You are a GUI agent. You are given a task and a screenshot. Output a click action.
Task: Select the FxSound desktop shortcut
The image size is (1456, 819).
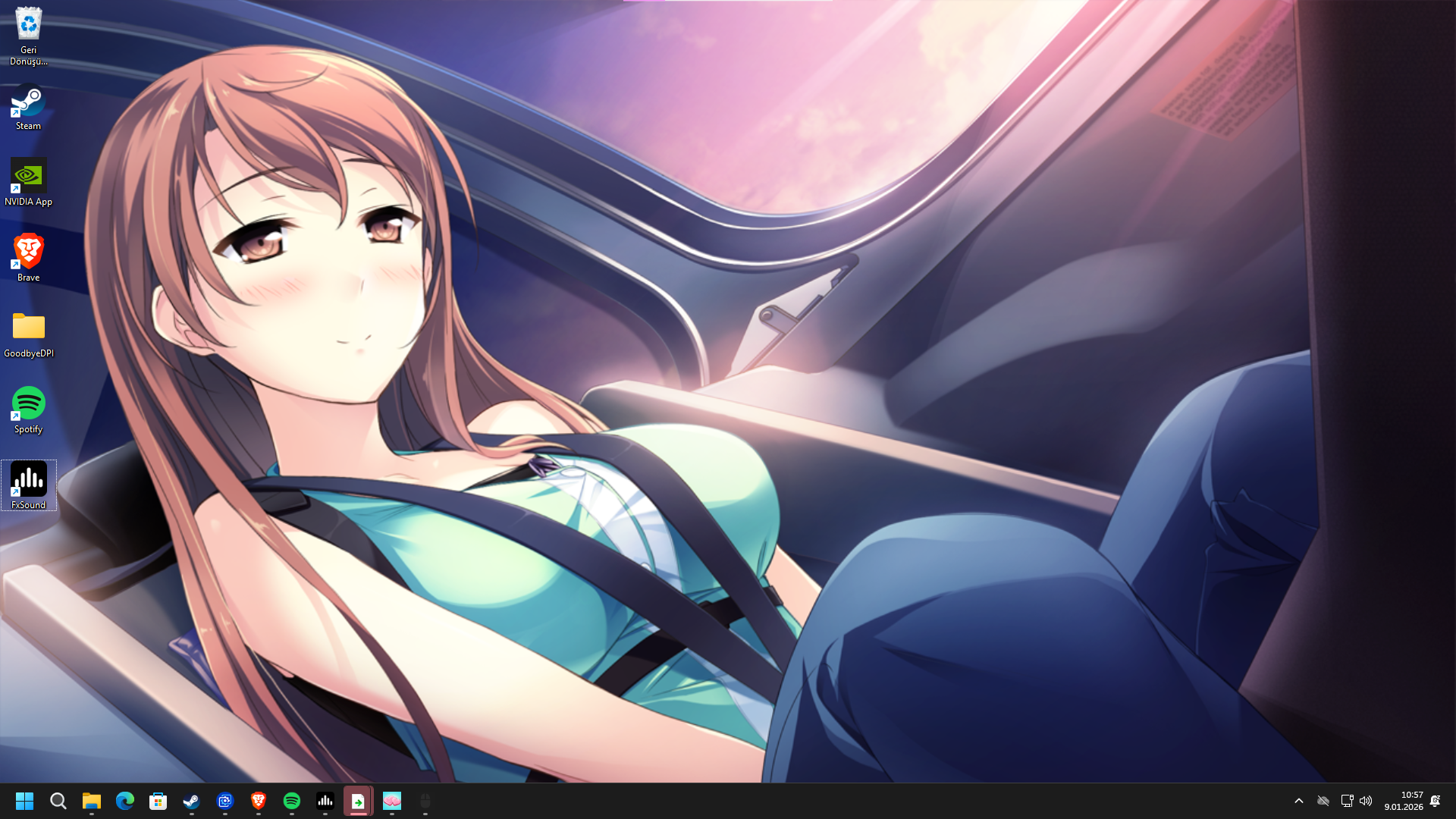[28, 486]
